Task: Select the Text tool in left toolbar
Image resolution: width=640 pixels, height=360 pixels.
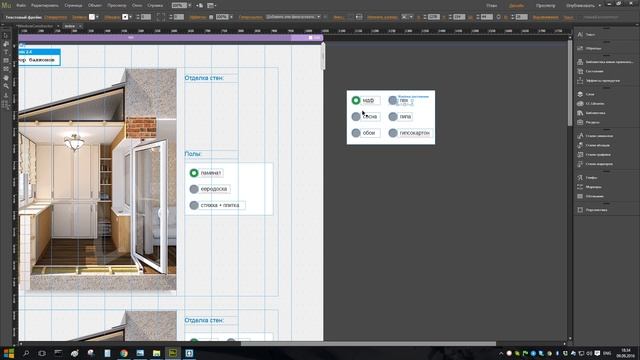Action: [x=6, y=52]
